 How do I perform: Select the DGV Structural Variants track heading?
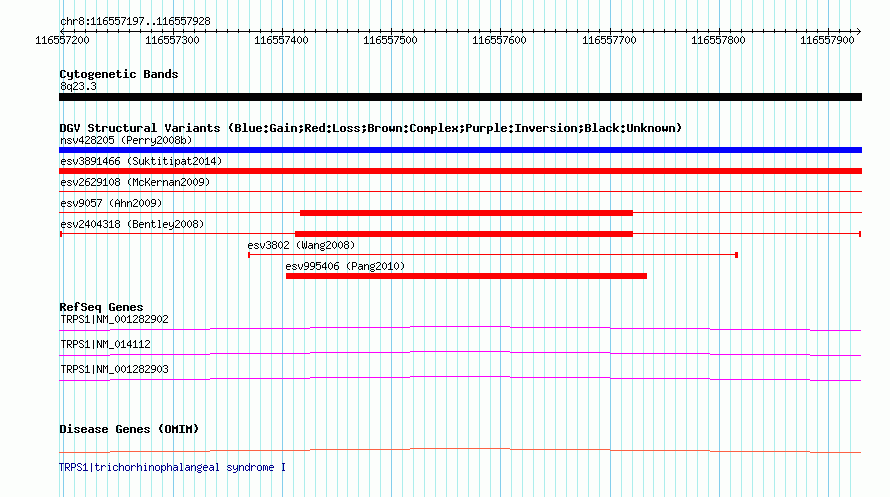pyautogui.click(x=370, y=128)
